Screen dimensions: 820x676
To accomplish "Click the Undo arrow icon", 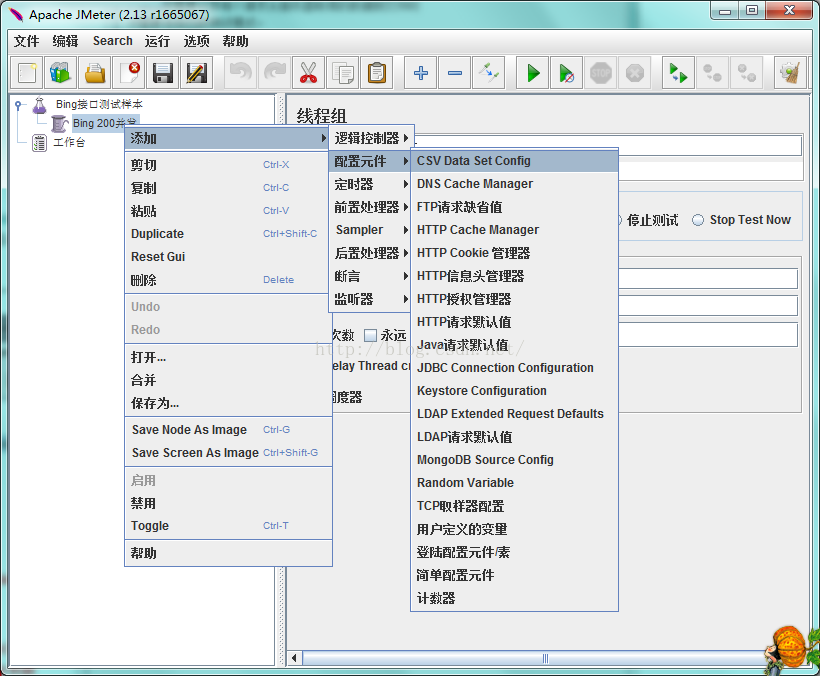I will pyautogui.click(x=241, y=73).
